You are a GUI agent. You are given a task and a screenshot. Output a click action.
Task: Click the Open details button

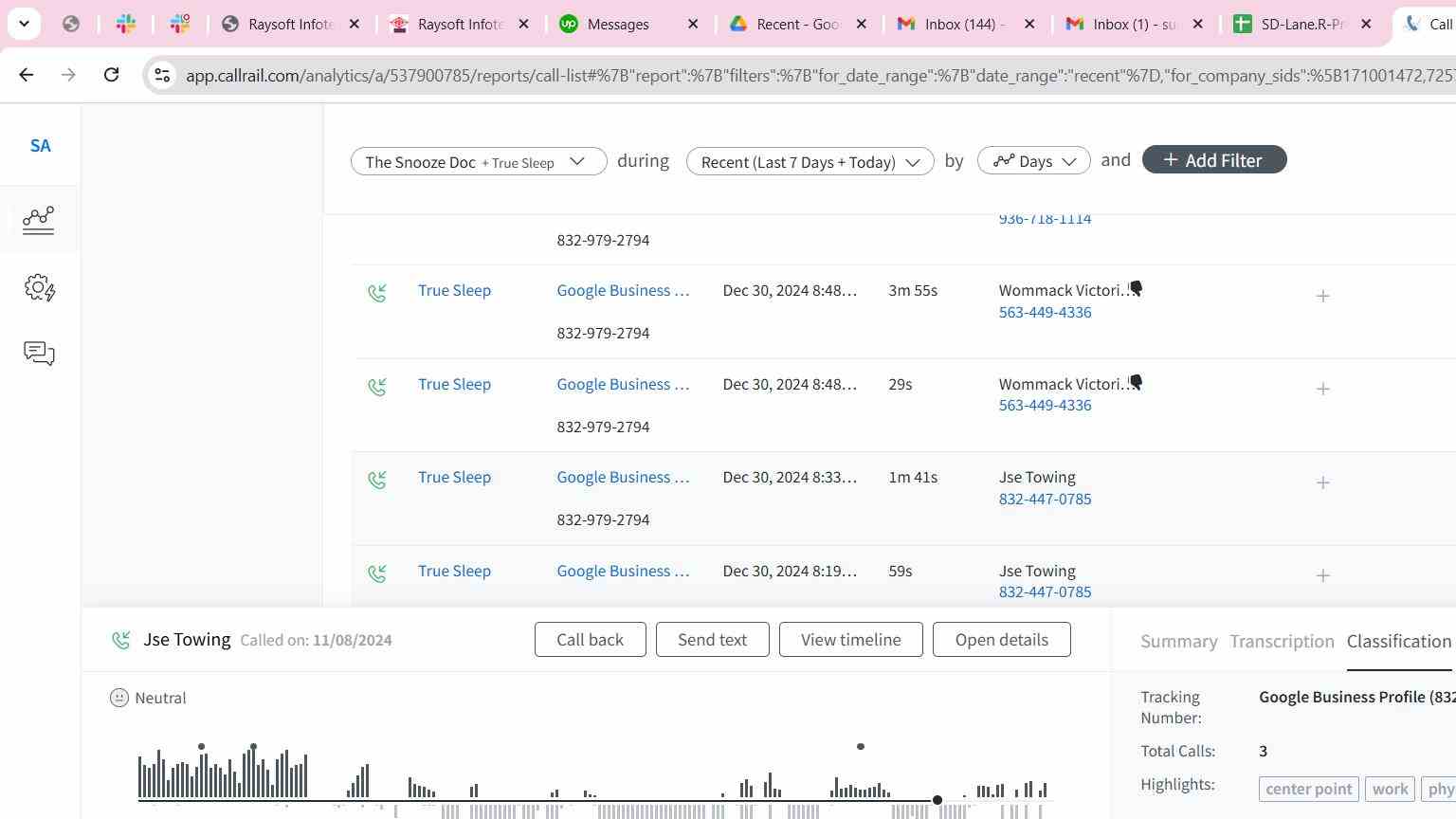(1001, 640)
